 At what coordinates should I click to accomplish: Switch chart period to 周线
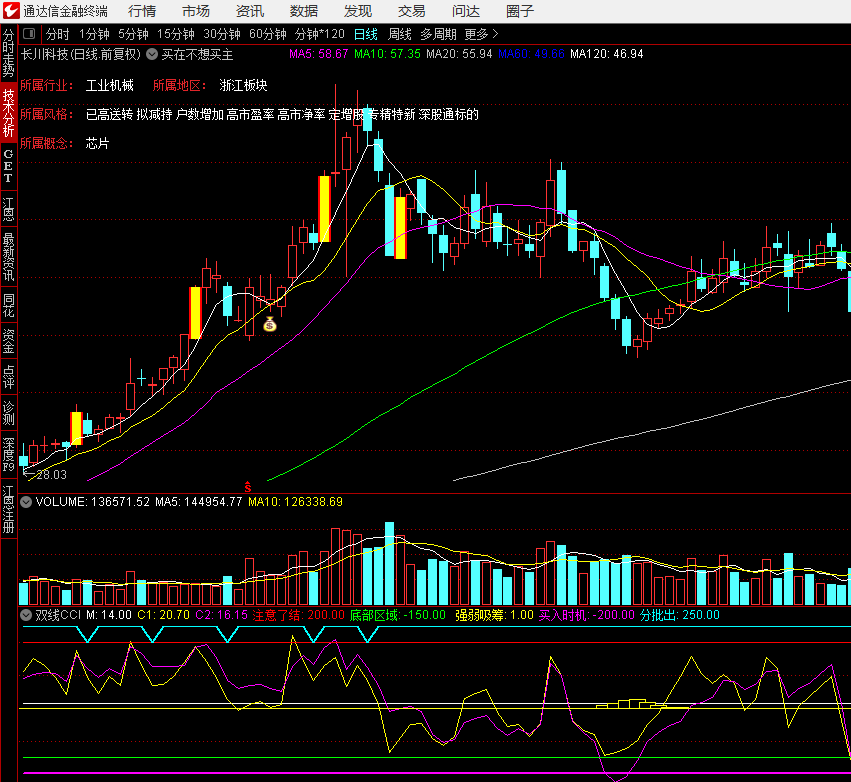pyautogui.click(x=400, y=34)
